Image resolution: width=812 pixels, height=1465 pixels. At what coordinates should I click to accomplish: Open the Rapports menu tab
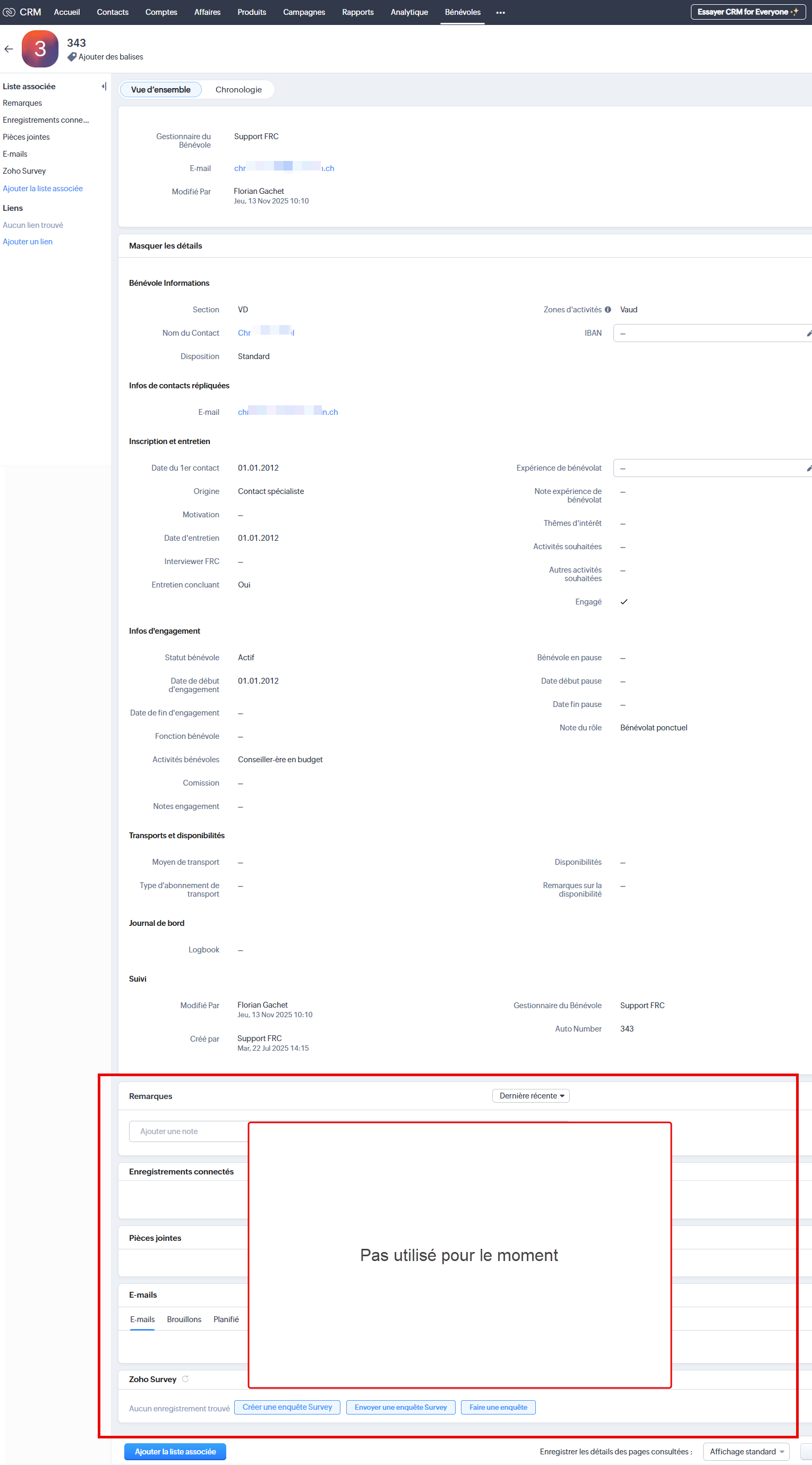tap(357, 13)
